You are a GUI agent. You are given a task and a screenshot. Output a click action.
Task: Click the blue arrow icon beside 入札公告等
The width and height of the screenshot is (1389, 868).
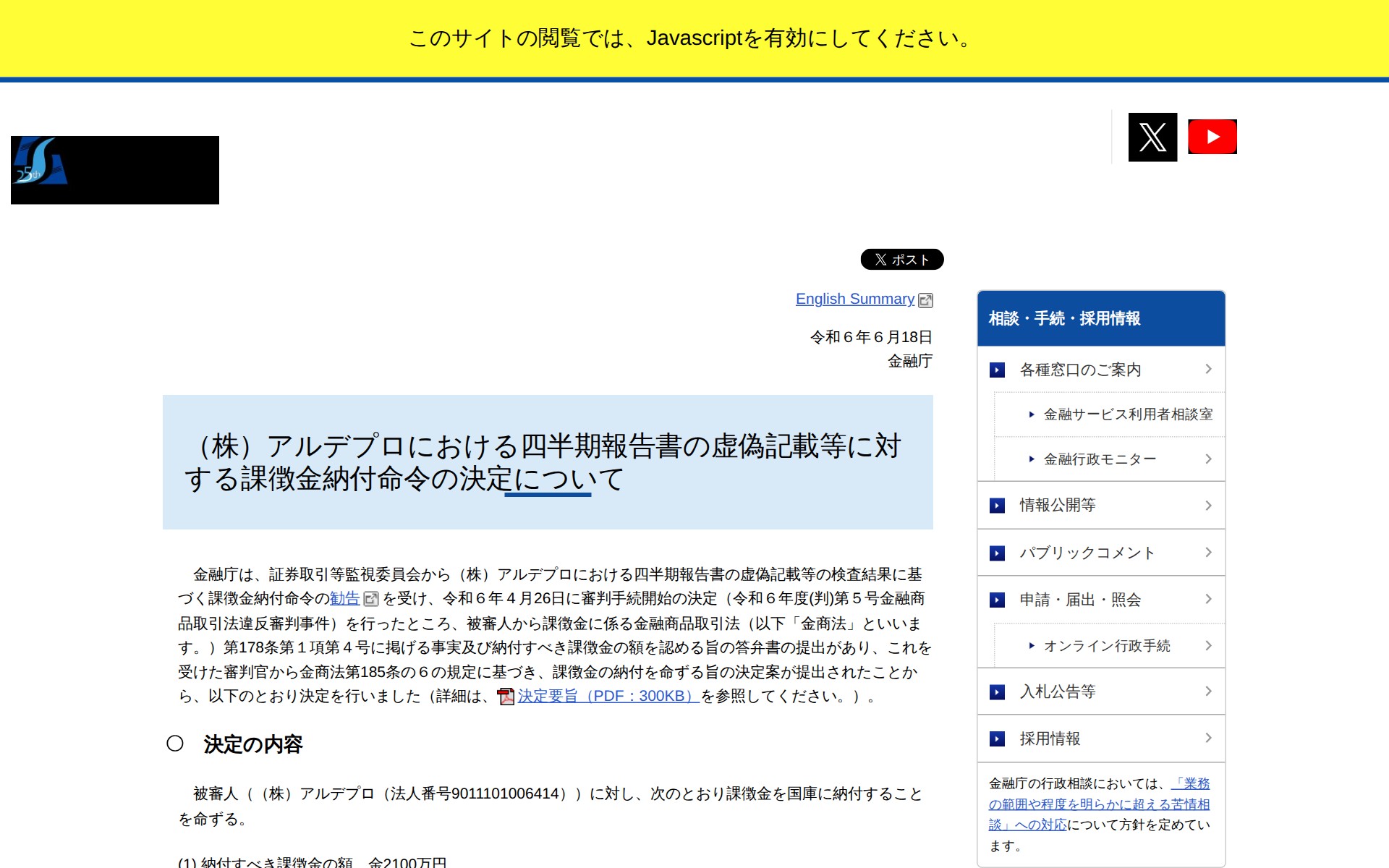click(x=997, y=692)
